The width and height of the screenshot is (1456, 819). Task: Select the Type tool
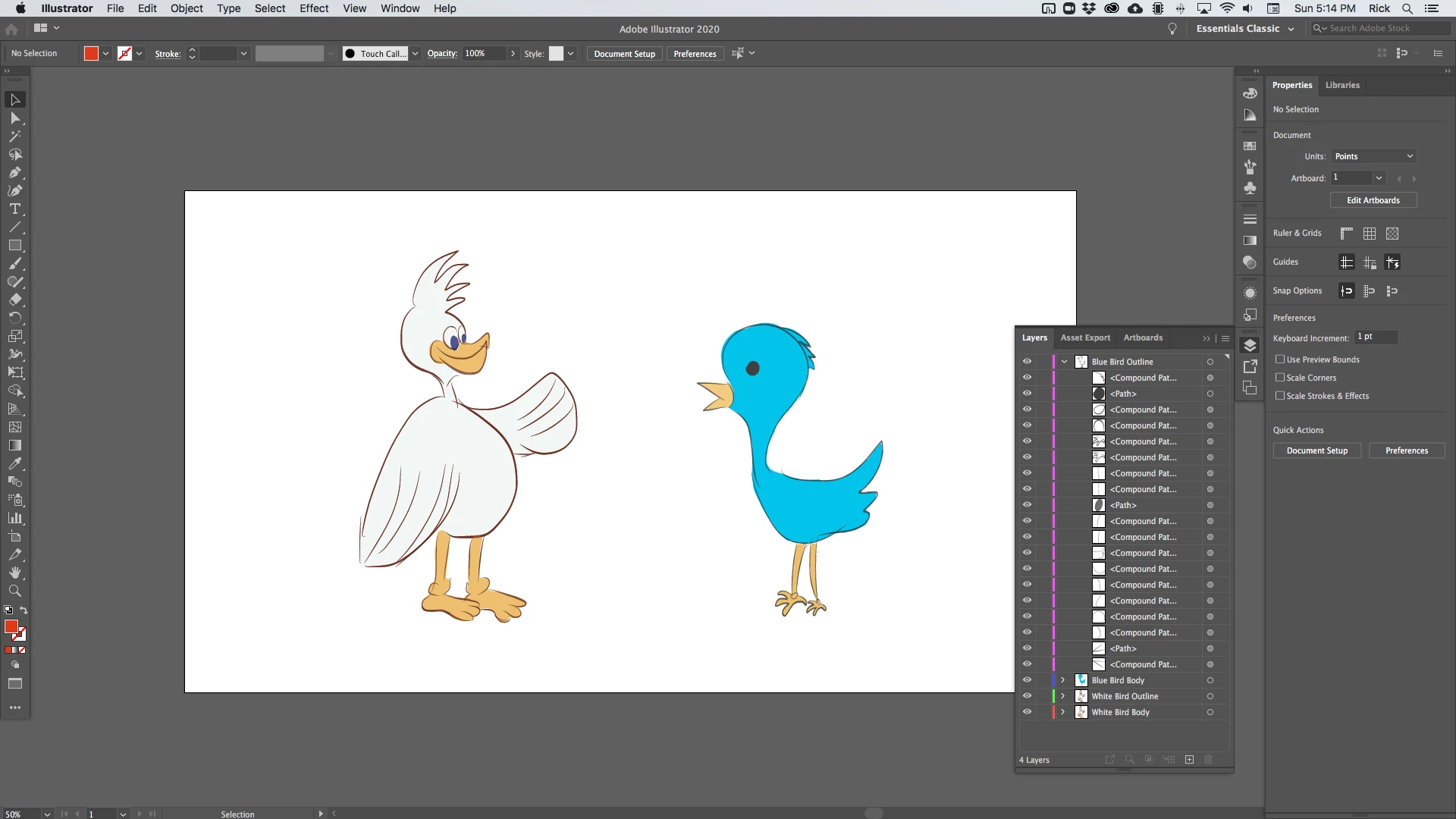14,209
